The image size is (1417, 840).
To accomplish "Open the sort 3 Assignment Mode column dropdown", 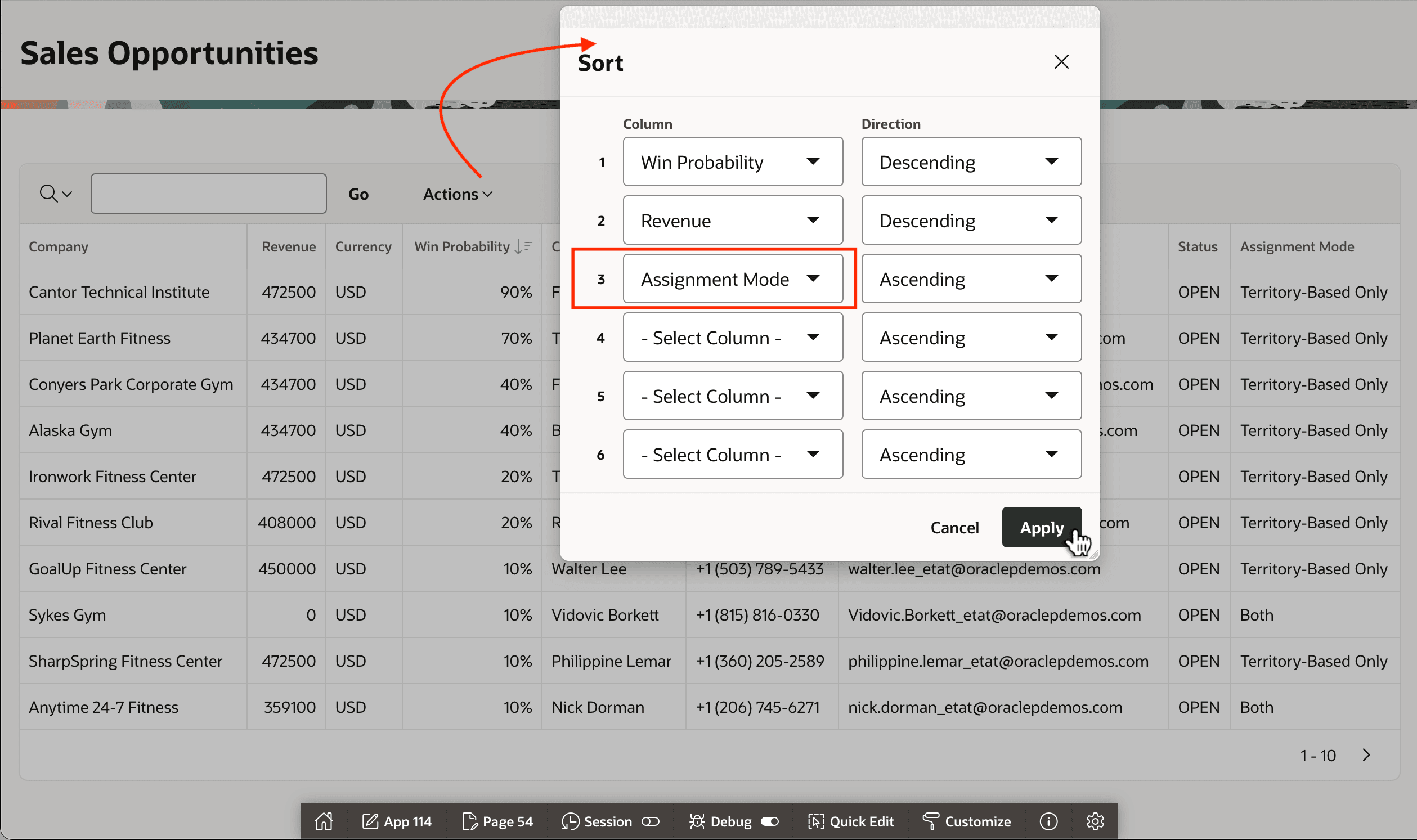I will 733,278.
